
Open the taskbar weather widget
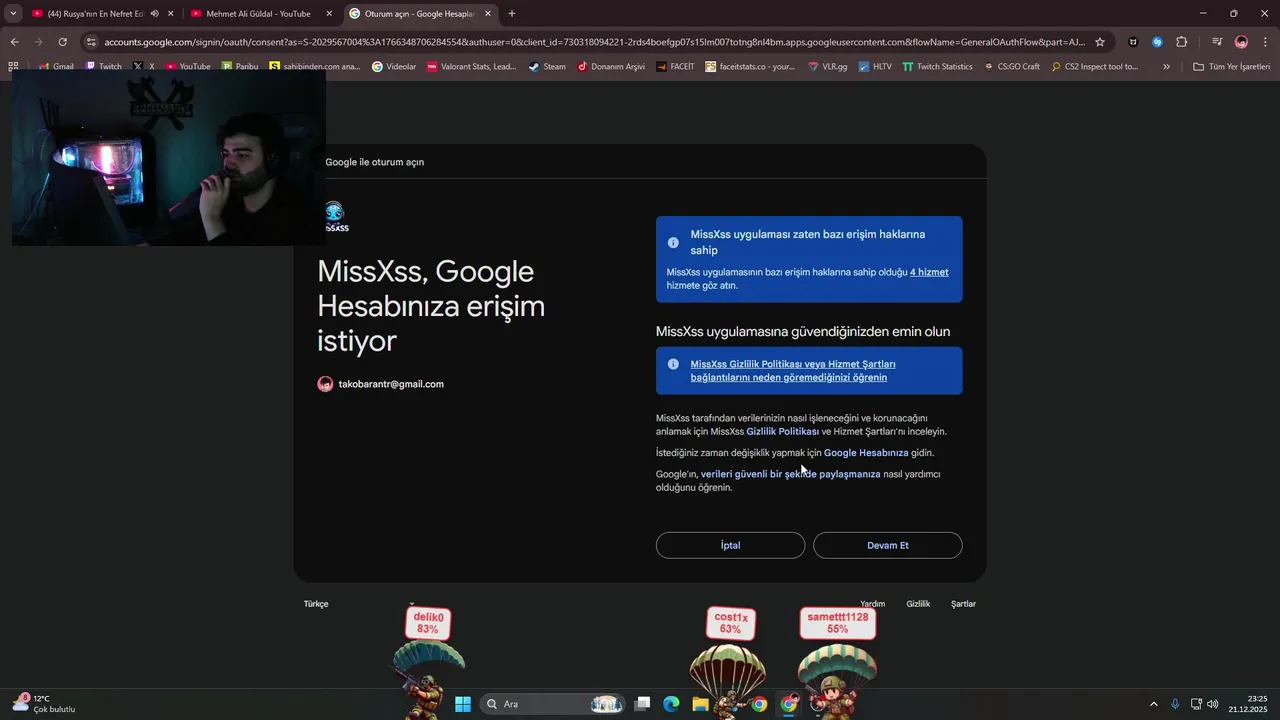43,704
